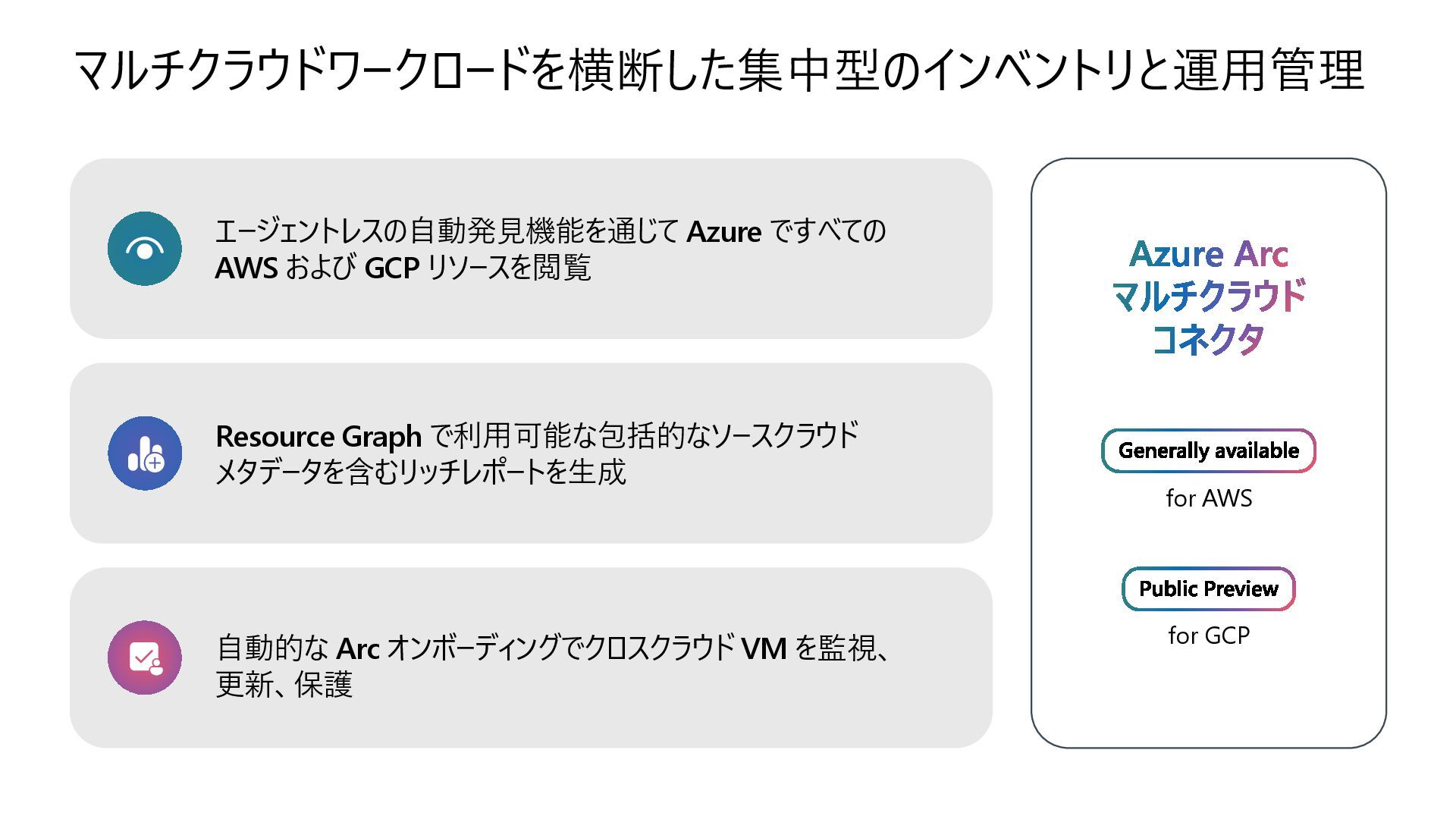Screen dimensions: 1456x819
Task: Click the "for GCP" label
Action: pyautogui.click(x=1208, y=635)
